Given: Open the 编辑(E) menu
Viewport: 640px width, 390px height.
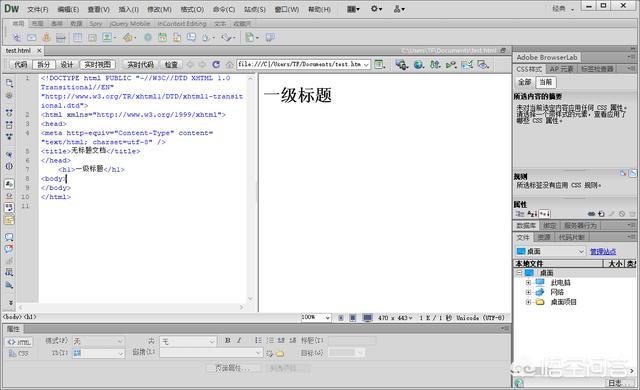Looking at the screenshot, I should (68, 9).
